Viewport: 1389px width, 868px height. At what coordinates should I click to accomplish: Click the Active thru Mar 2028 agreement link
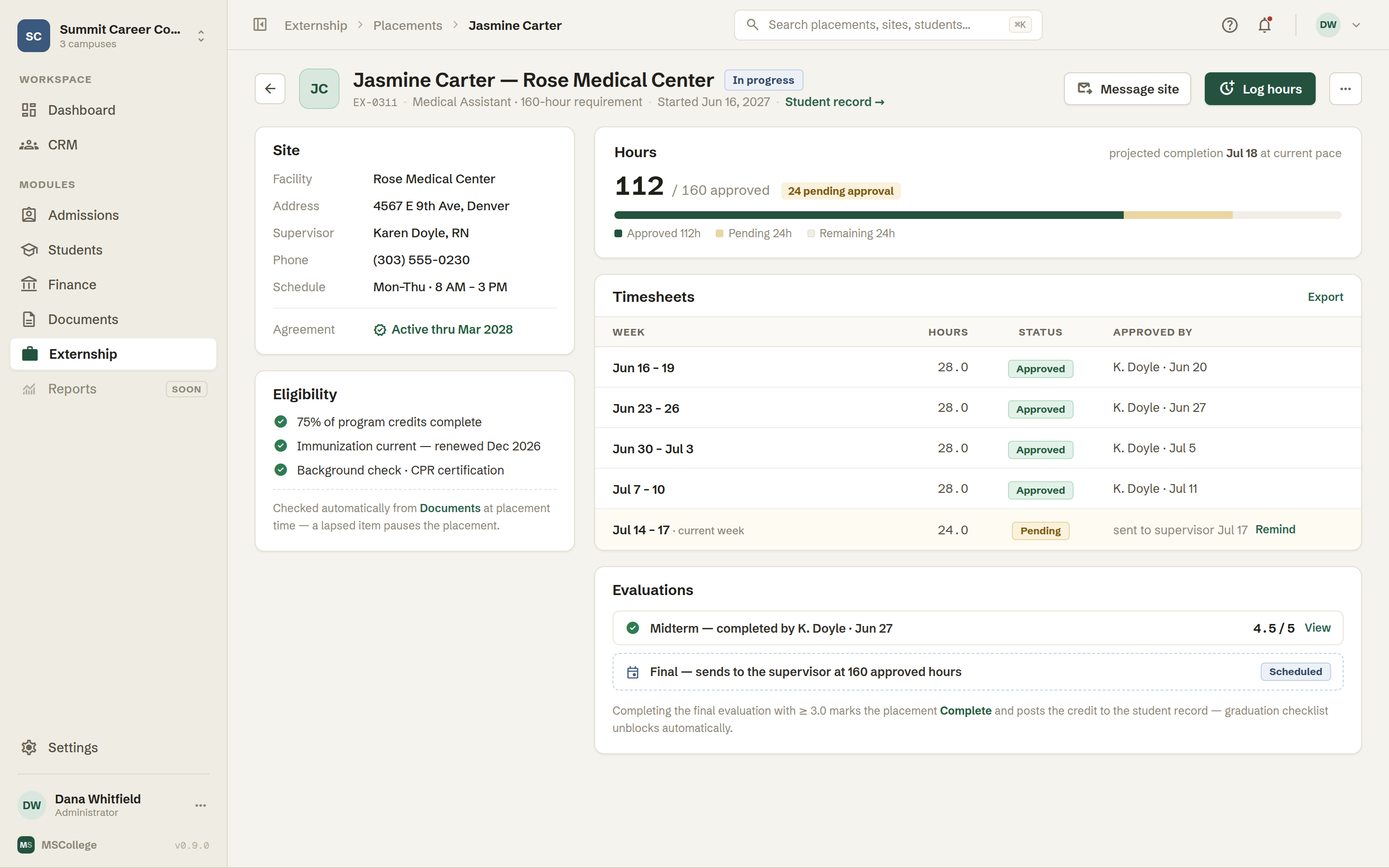coord(452,329)
